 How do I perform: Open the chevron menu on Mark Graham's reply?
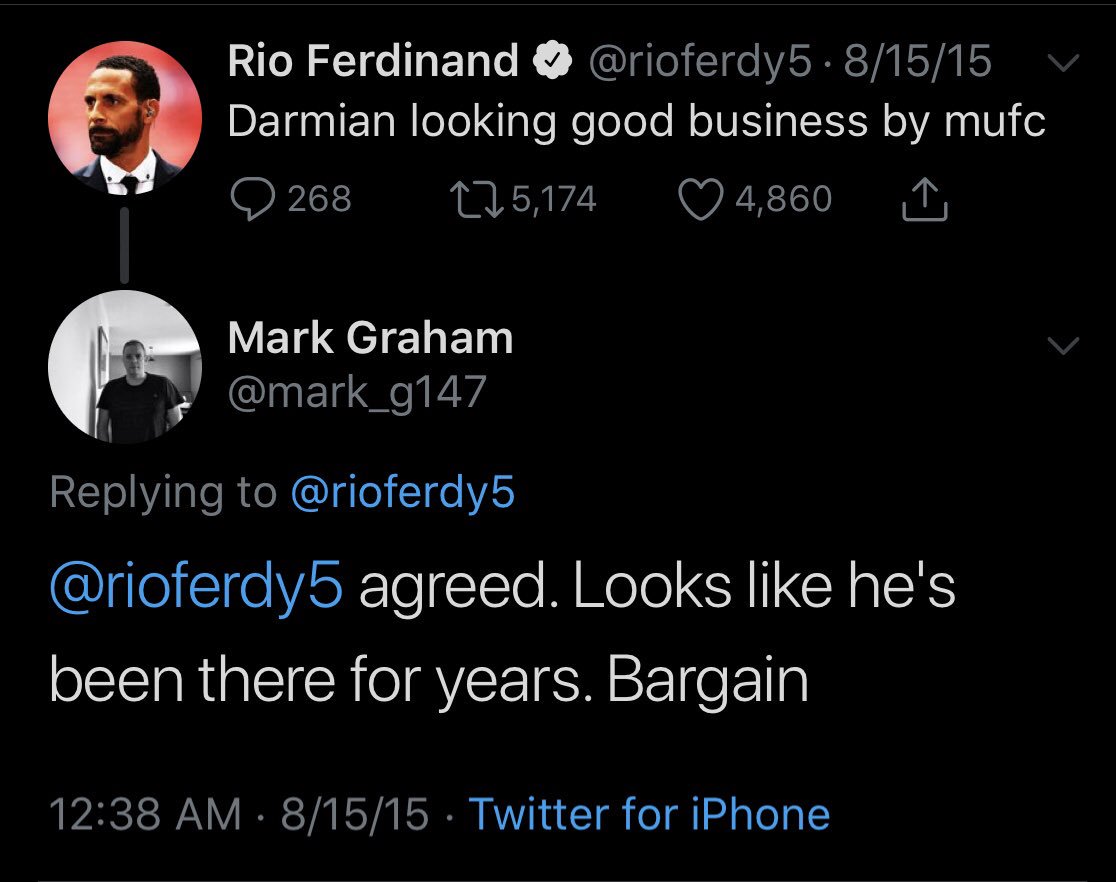[1064, 346]
